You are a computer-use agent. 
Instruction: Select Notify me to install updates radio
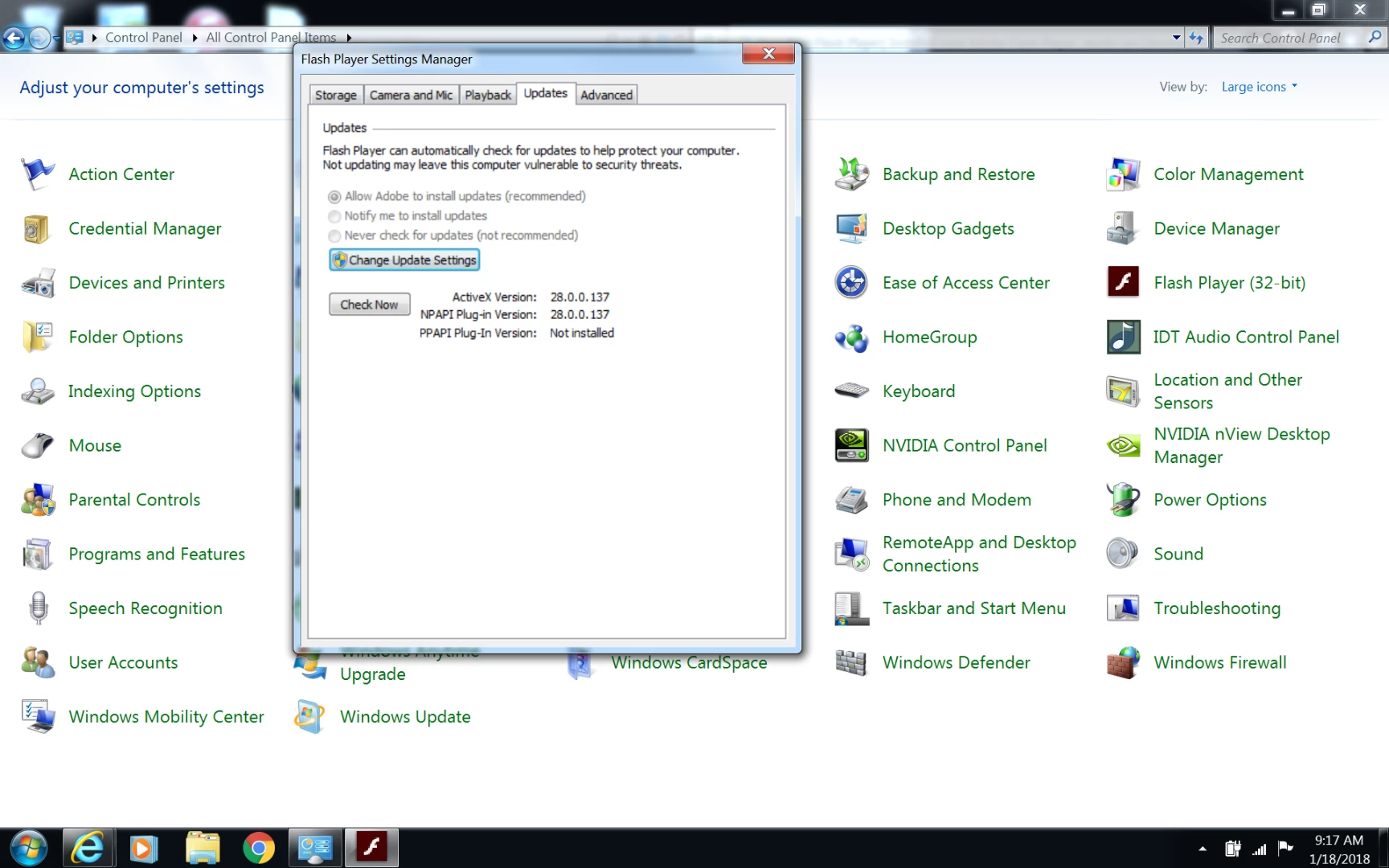pyautogui.click(x=334, y=216)
